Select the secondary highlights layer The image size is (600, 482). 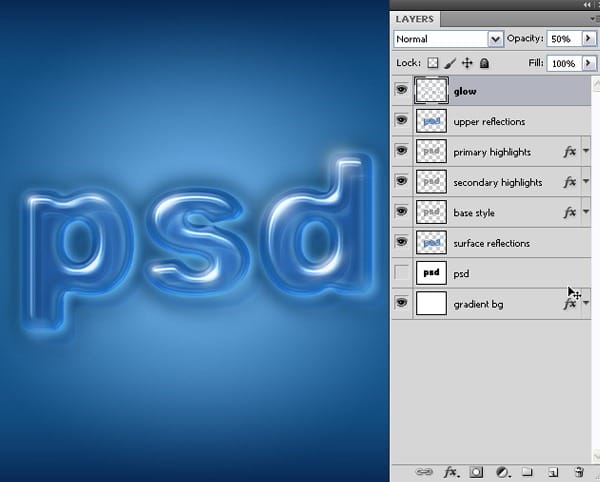(x=491, y=182)
